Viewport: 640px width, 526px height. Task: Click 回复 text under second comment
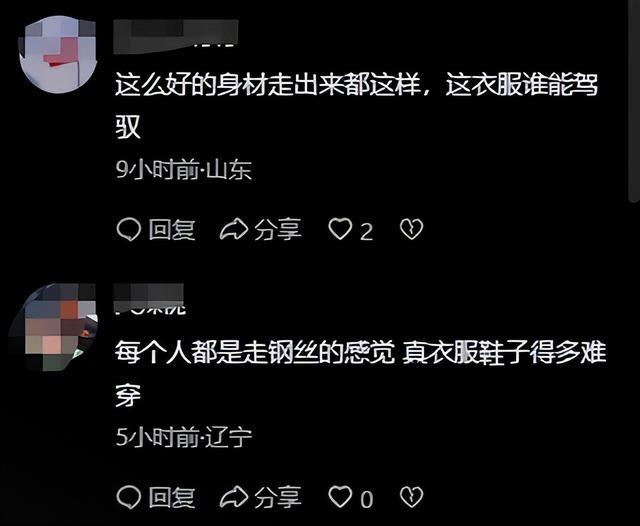pos(171,497)
